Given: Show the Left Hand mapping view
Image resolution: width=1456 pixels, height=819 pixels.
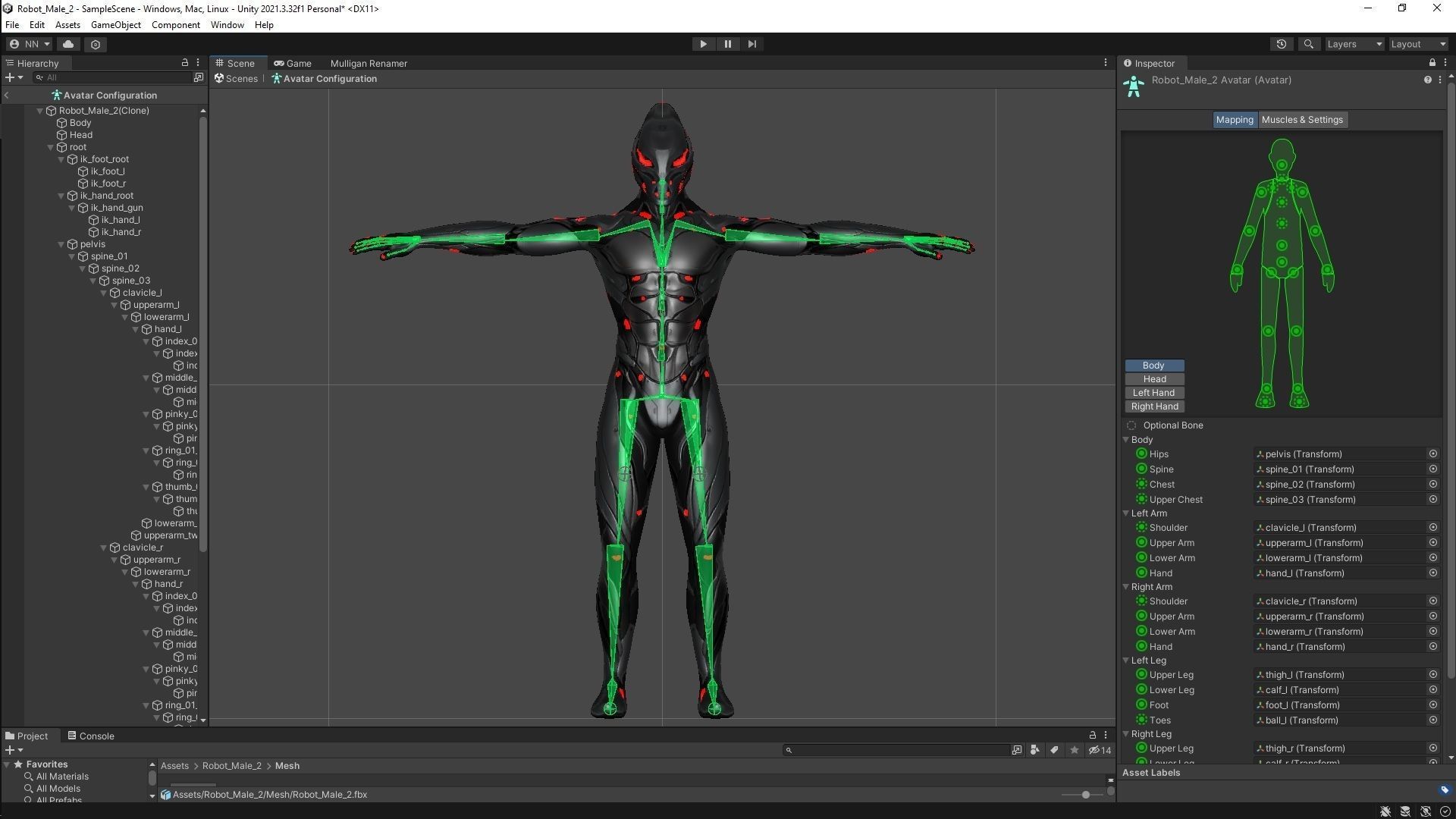Looking at the screenshot, I should tap(1154, 393).
